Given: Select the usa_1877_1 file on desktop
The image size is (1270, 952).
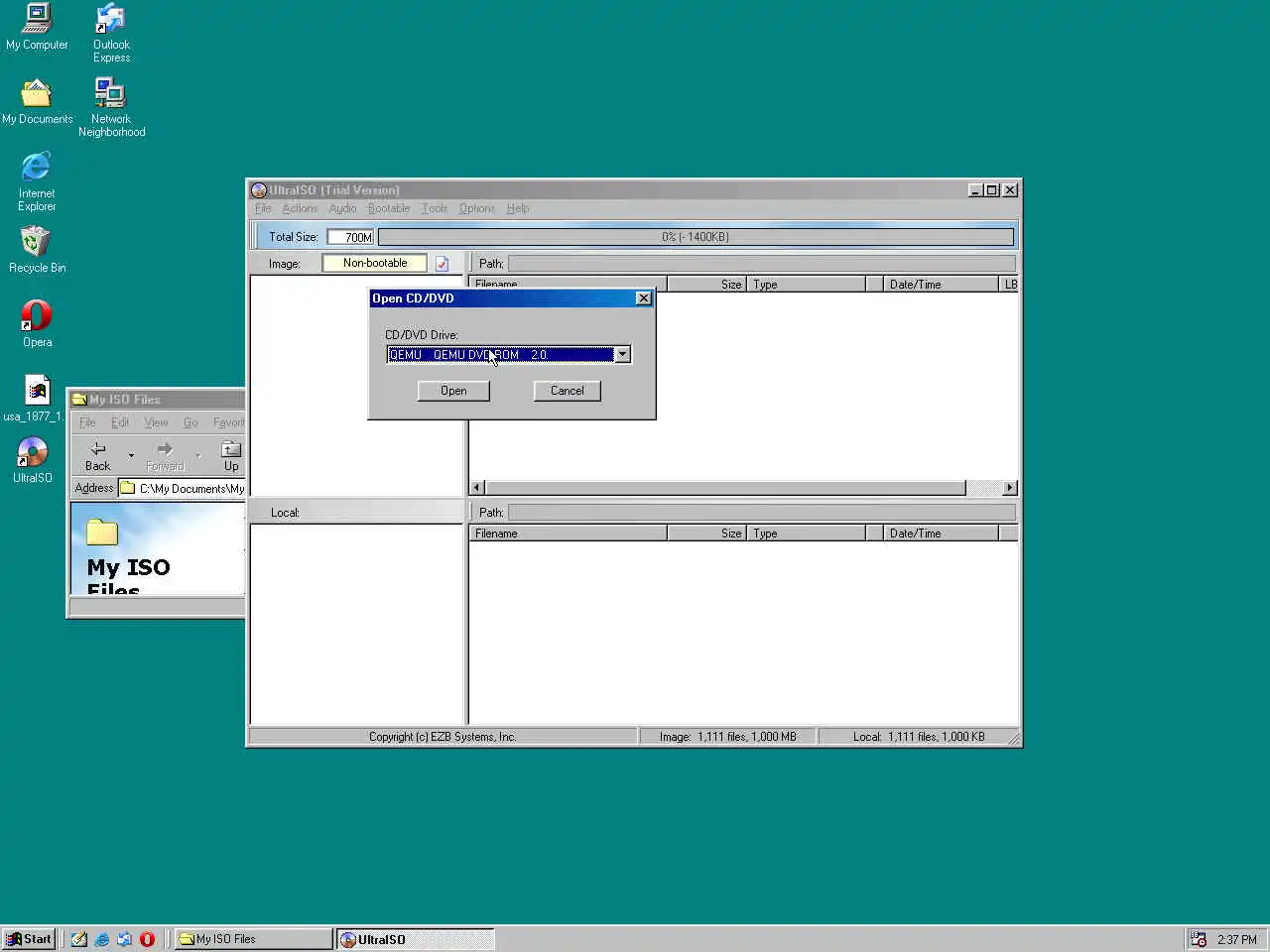Looking at the screenshot, I should click(35, 398).
